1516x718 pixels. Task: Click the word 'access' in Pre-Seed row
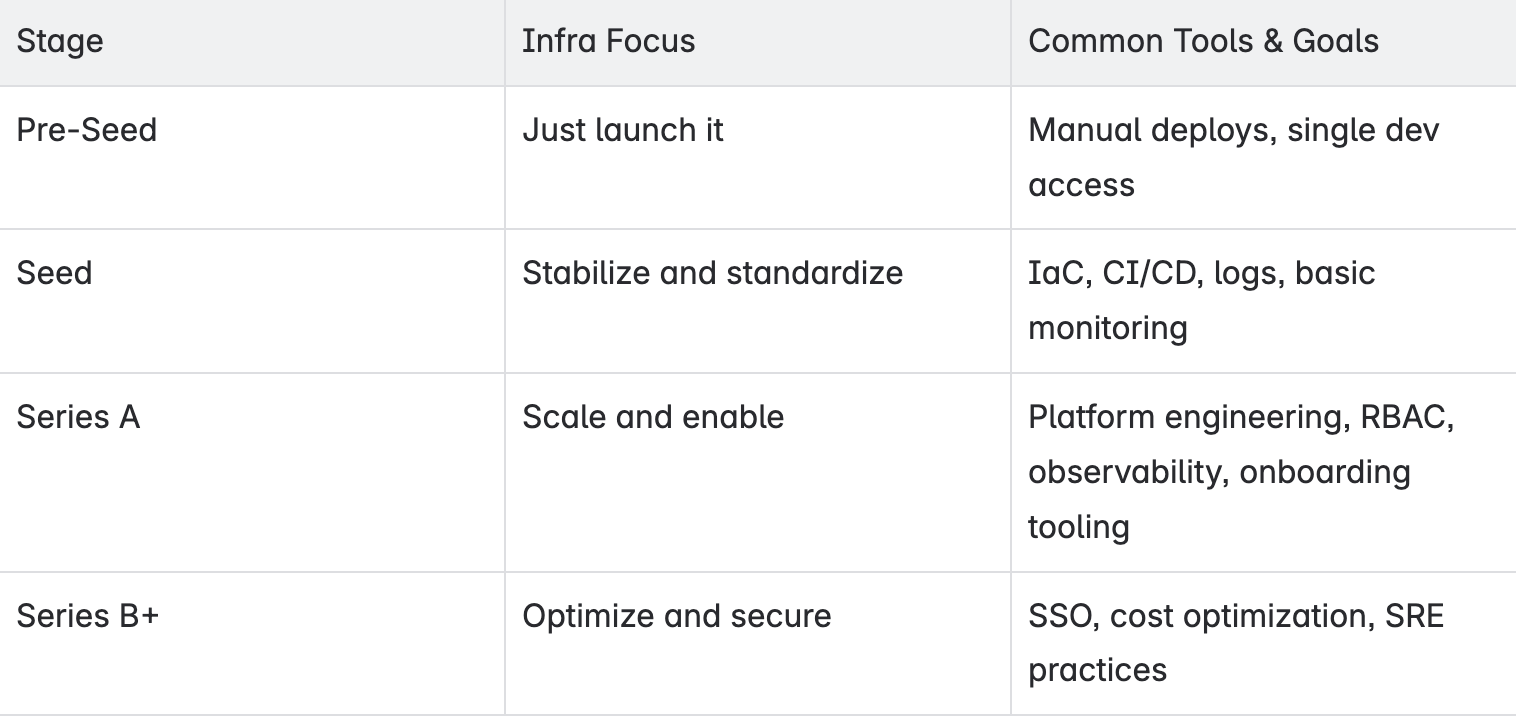pos(1081,185)
